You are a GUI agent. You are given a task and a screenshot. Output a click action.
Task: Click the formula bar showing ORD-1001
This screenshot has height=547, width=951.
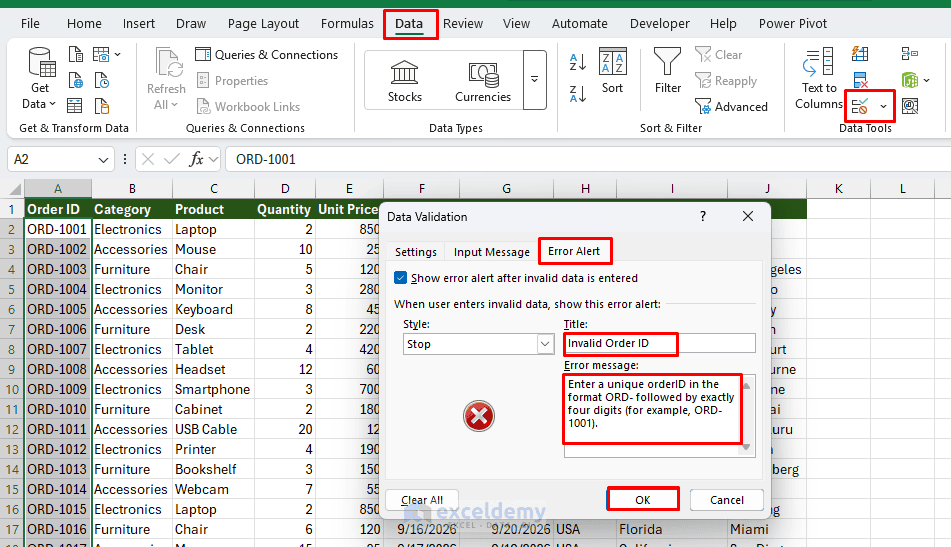click(587, 159)
